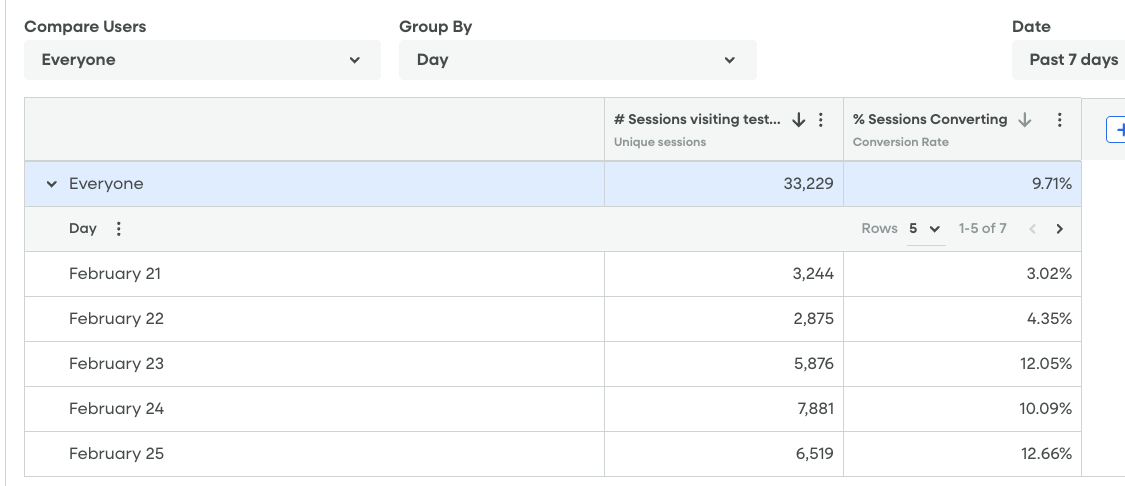This screenshot has width=1125, height=486.
Task: Select the February 21 row
Action: point(115,274)
